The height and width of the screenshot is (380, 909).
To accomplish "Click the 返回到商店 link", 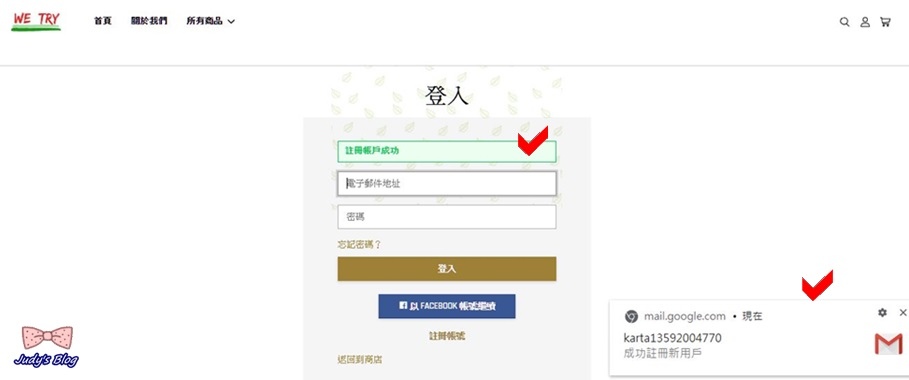I will point(359,360).
